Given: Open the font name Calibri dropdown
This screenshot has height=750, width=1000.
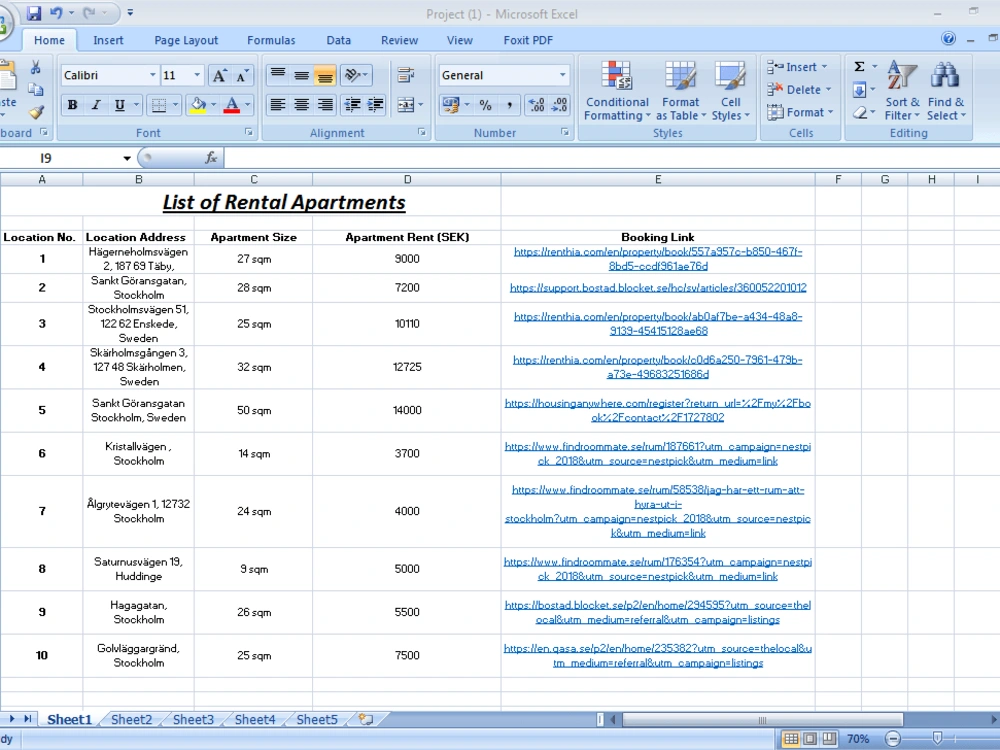Looking at the screenshot, I should coord(152,75).
